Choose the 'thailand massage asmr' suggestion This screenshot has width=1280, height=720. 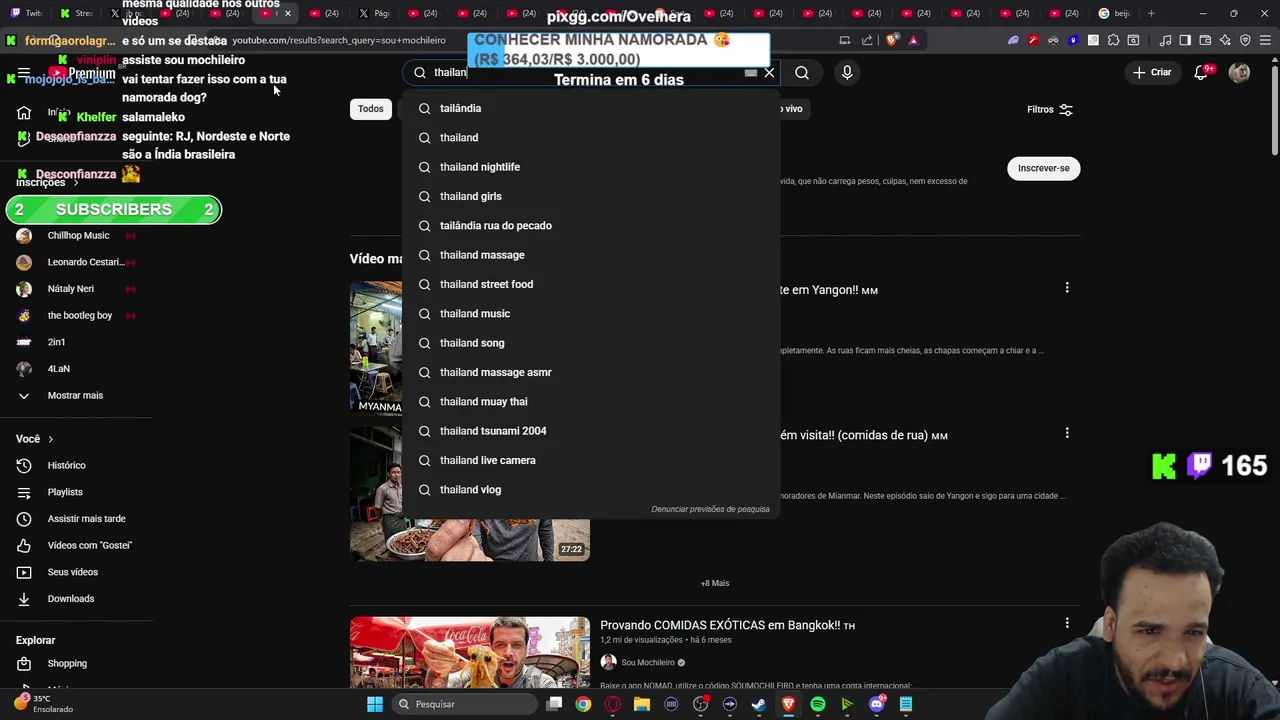pos(591,372)
